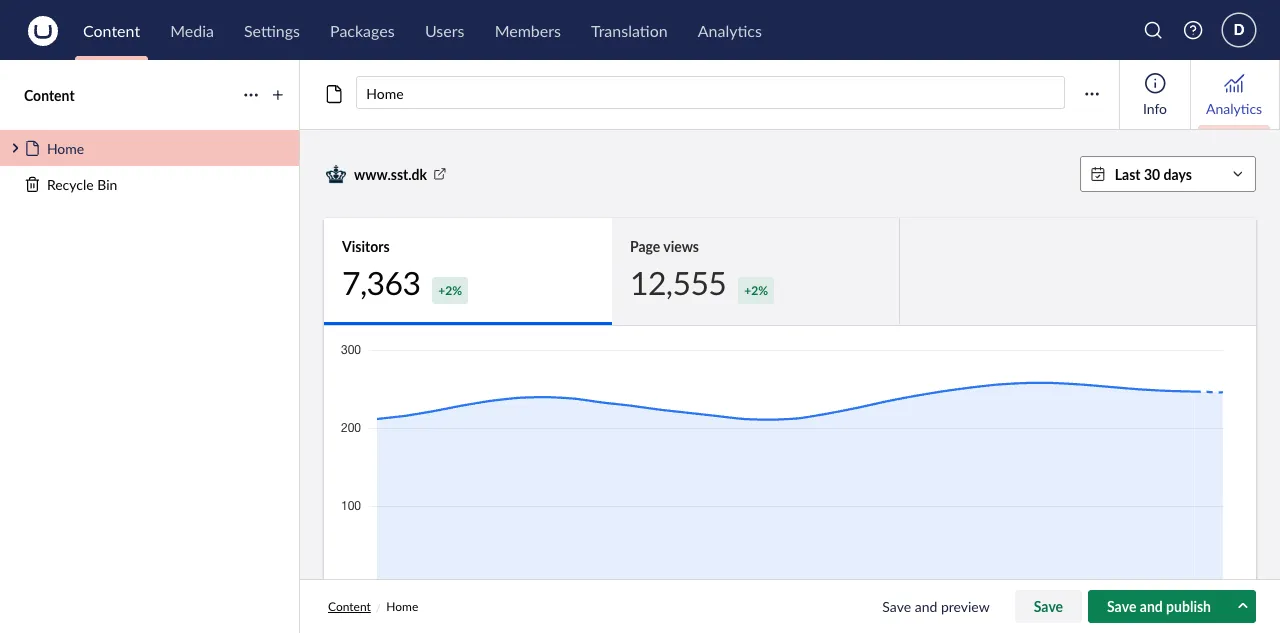Viewport: 1280px width, 633px height.
Task: Click the plus icon to create content
Action: coord(278,96)
